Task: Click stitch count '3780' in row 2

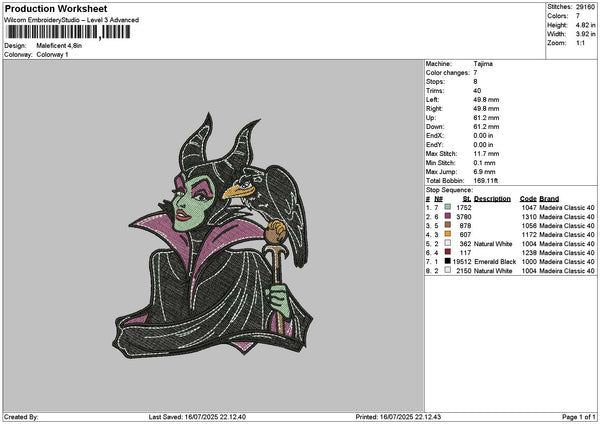Action: [464, 217]
